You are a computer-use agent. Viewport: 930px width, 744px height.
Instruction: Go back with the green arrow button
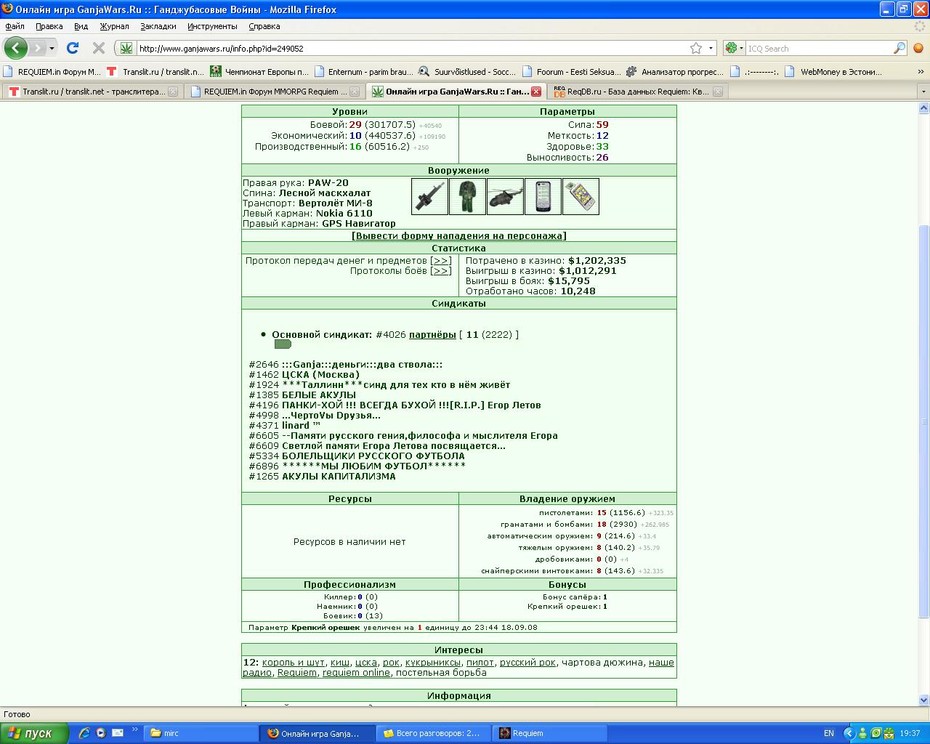[x=16, y=48]
